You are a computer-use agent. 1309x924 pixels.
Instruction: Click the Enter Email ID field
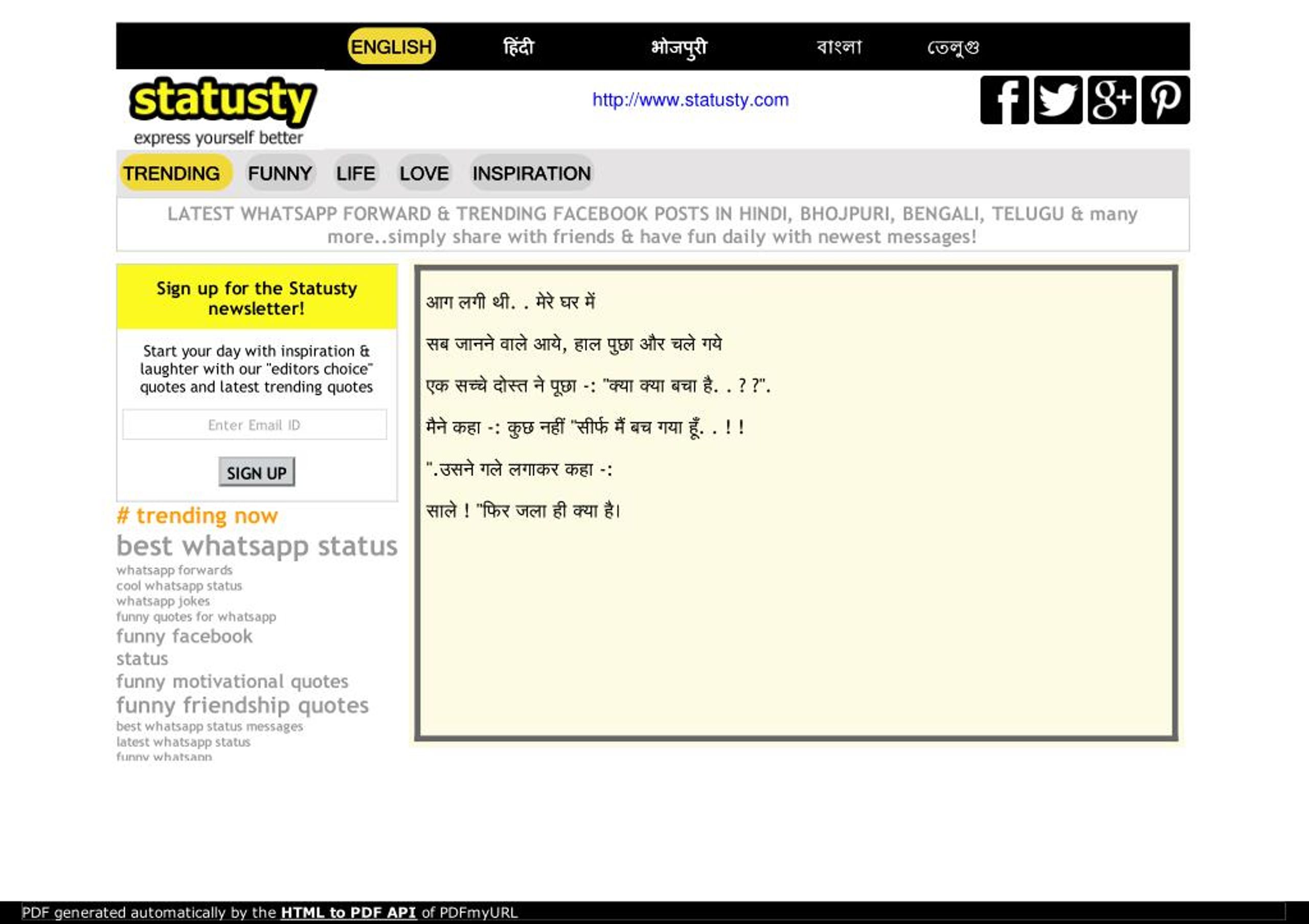[x=254, y=424]
